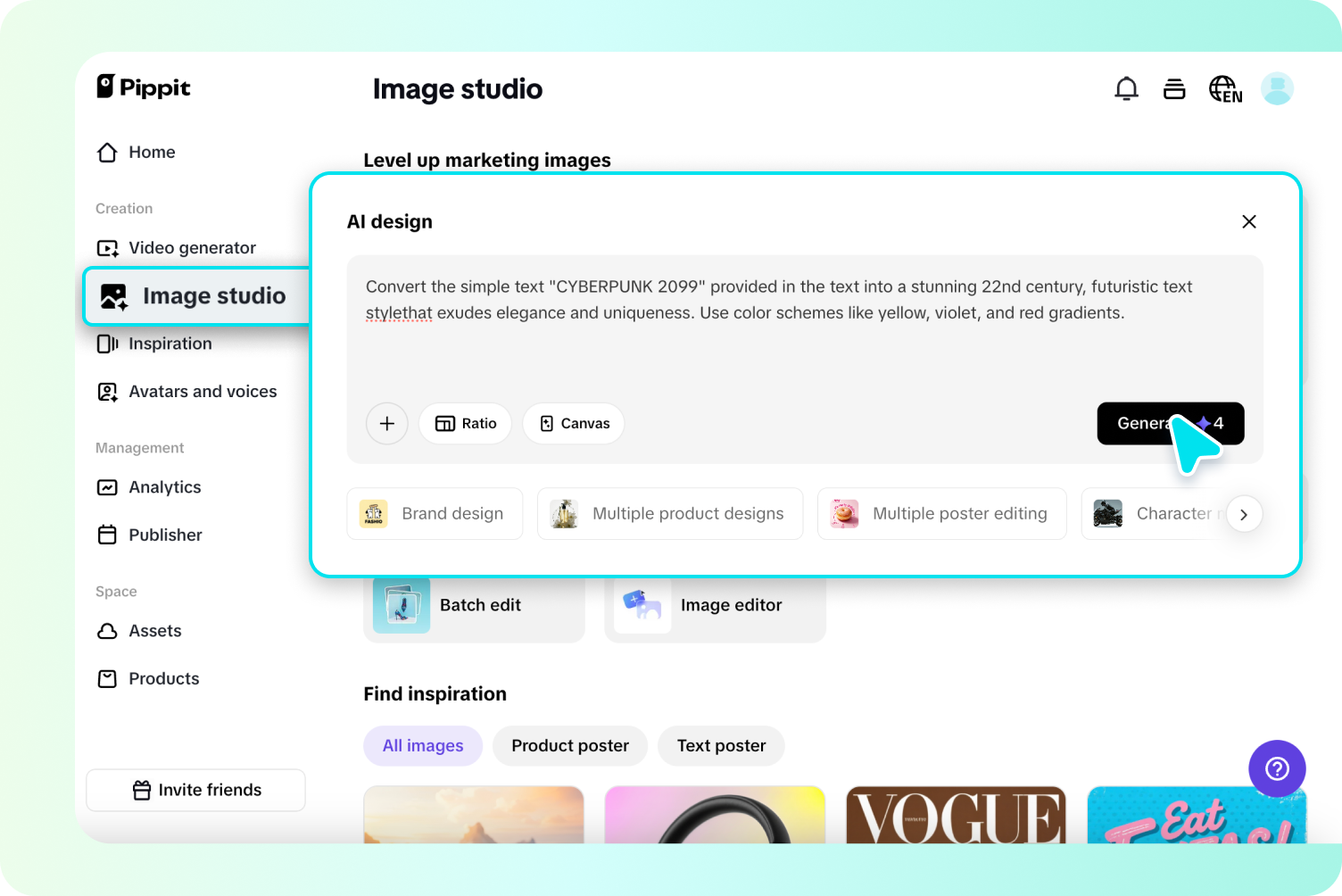
Task: Open the sunset landscape inspiration thumbnail
Action: coord(474,815)
